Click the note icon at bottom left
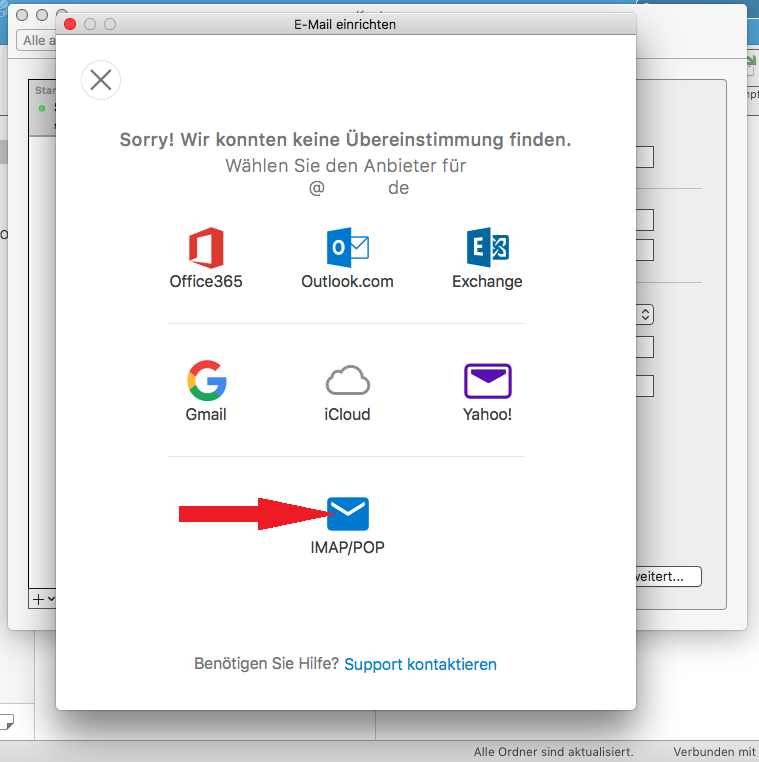The height and width of the screenshot is (762, 759). (6, 721)
